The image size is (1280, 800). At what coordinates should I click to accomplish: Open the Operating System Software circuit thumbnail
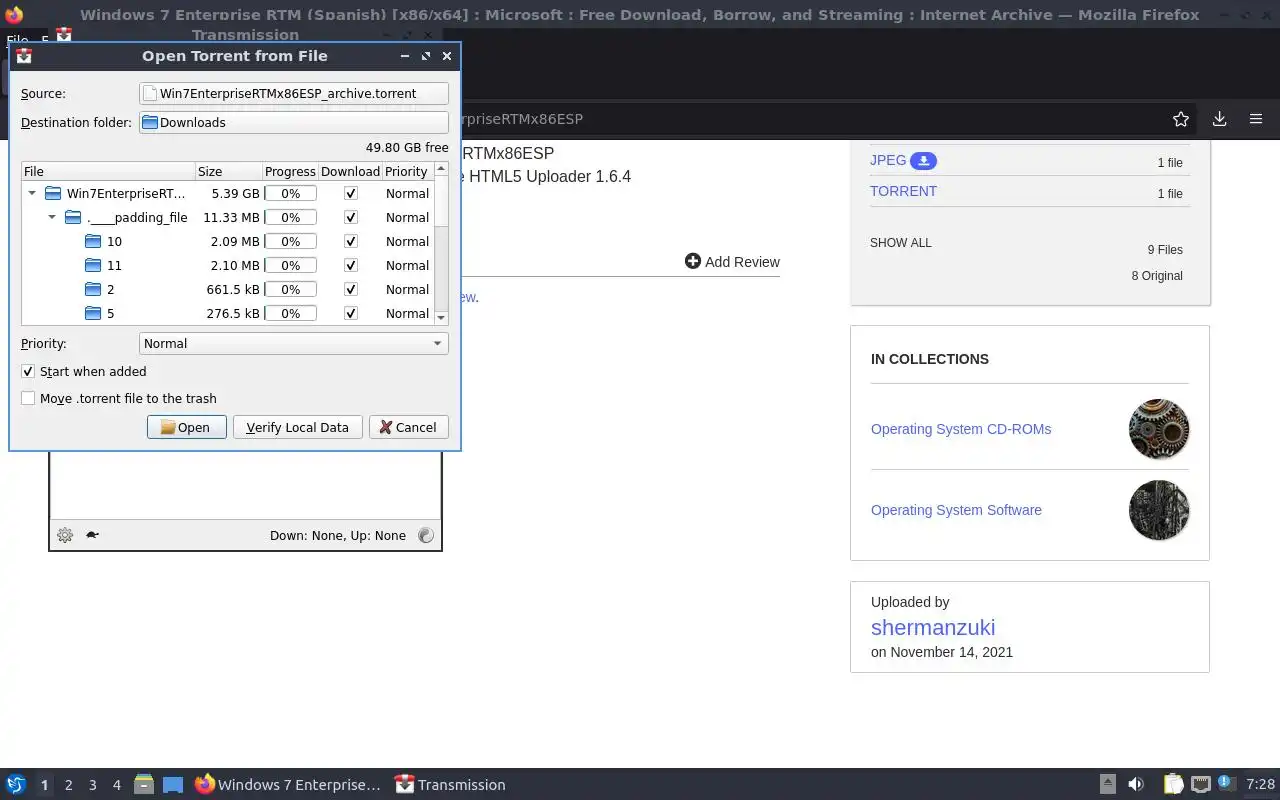(1159, 510)
